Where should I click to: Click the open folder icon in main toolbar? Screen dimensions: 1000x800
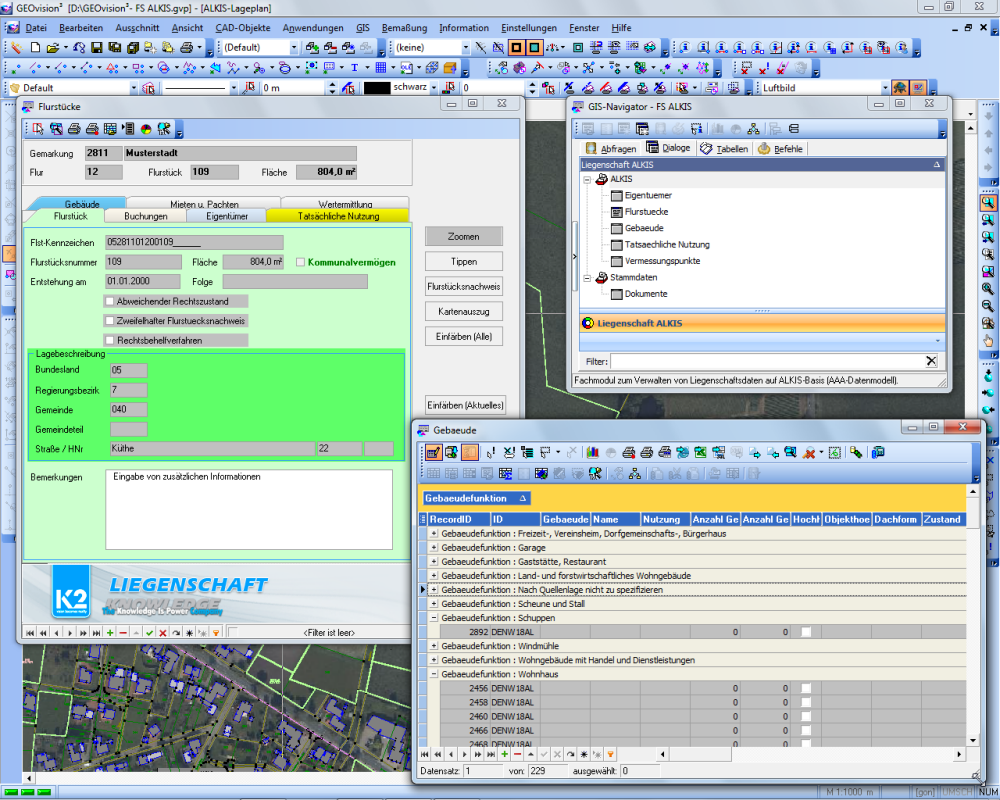click(x=53, y=48)
